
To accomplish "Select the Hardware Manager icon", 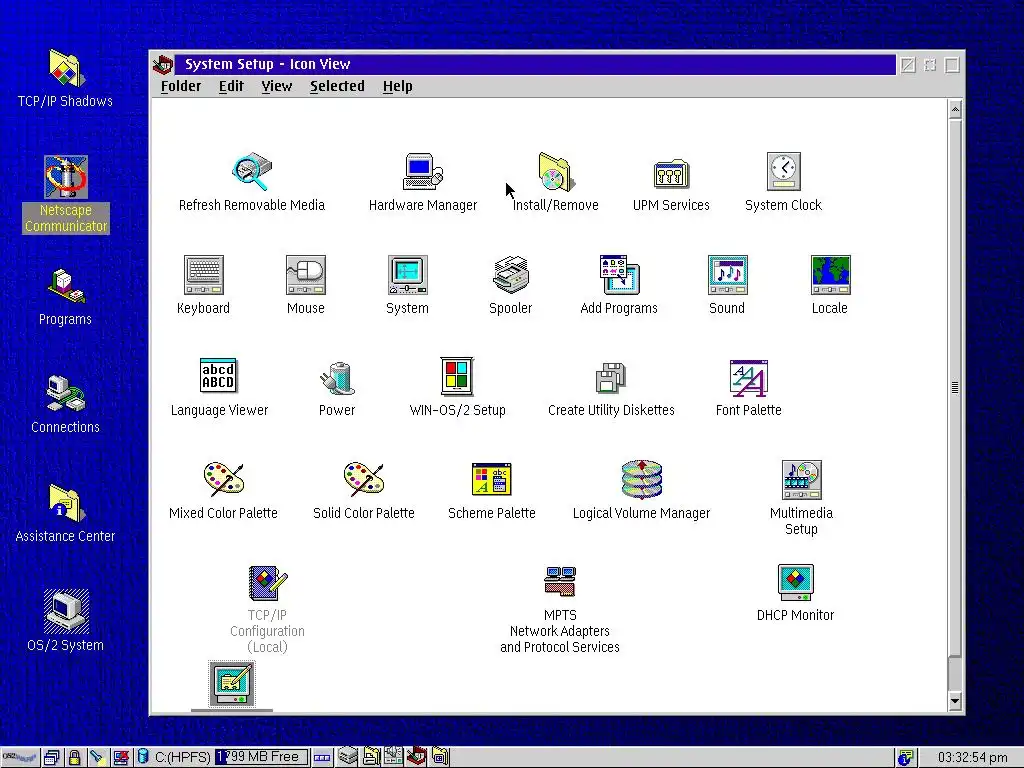I will tap(423, 171).
